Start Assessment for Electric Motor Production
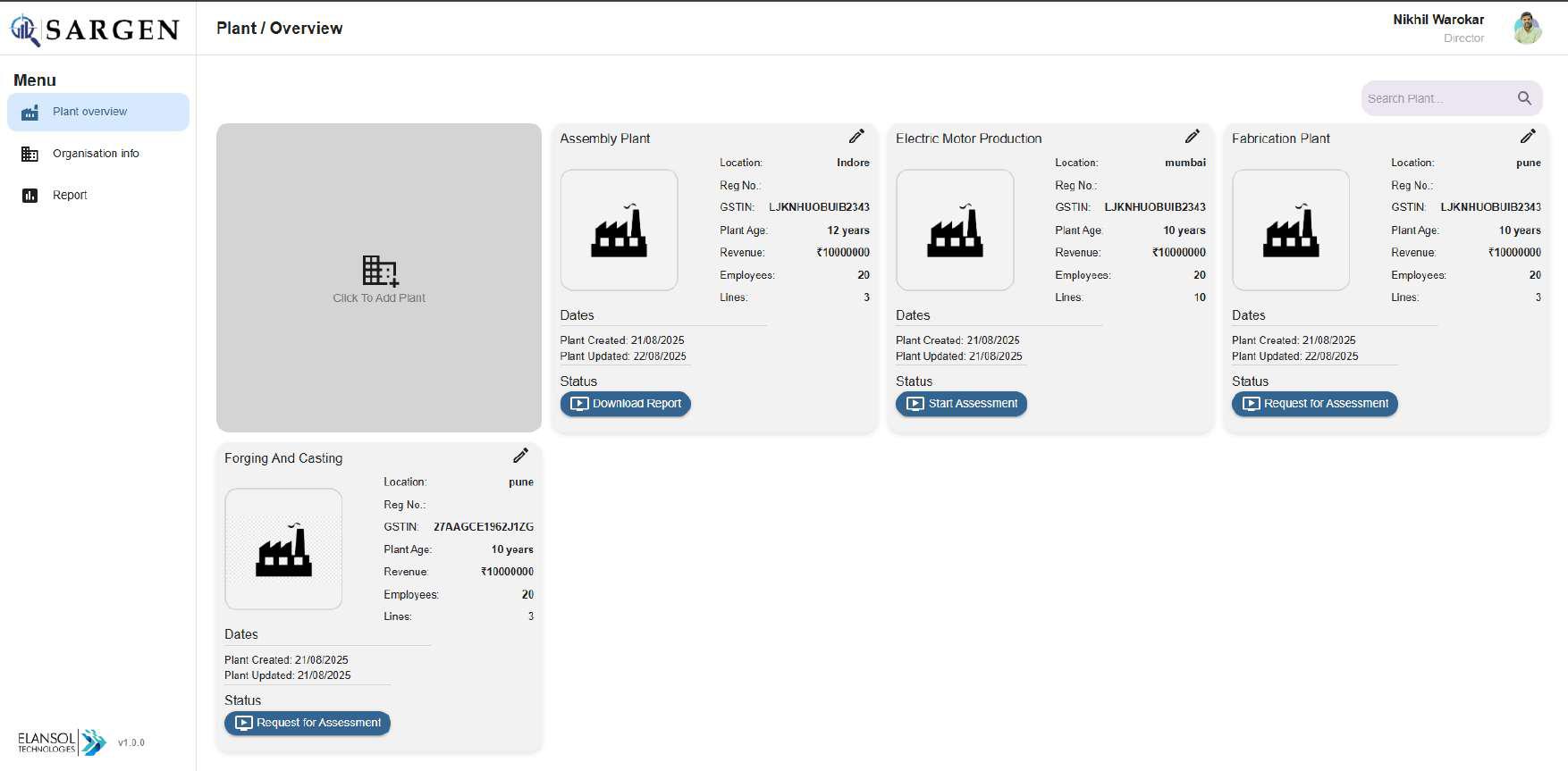 (x=961, y=404)
